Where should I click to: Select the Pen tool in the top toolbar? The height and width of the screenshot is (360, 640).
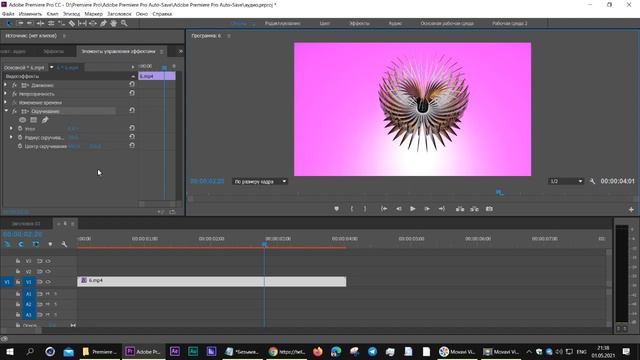coord(103,24)
